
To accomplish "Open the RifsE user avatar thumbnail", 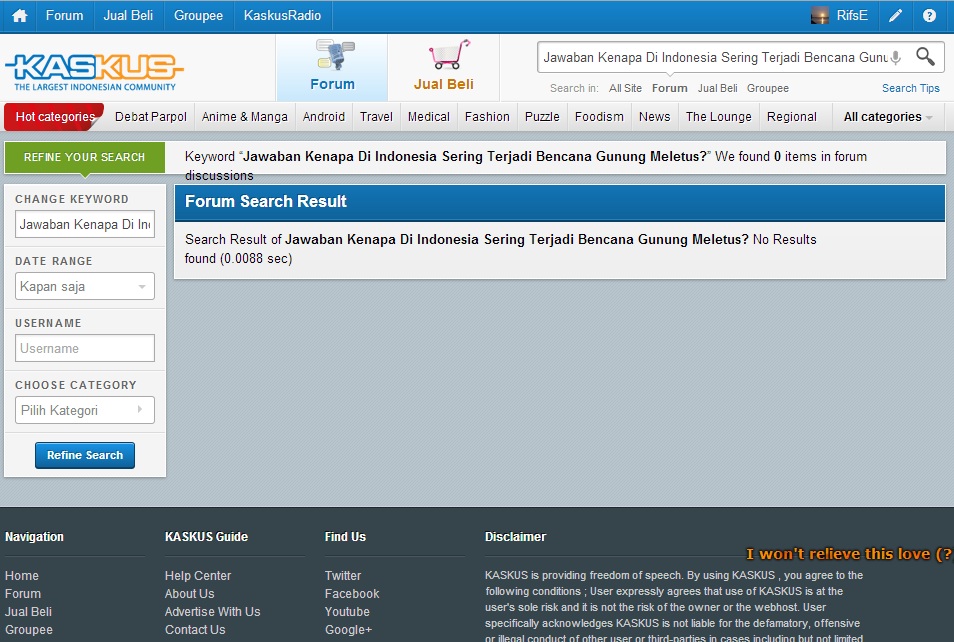I will (x=820, y=16).
